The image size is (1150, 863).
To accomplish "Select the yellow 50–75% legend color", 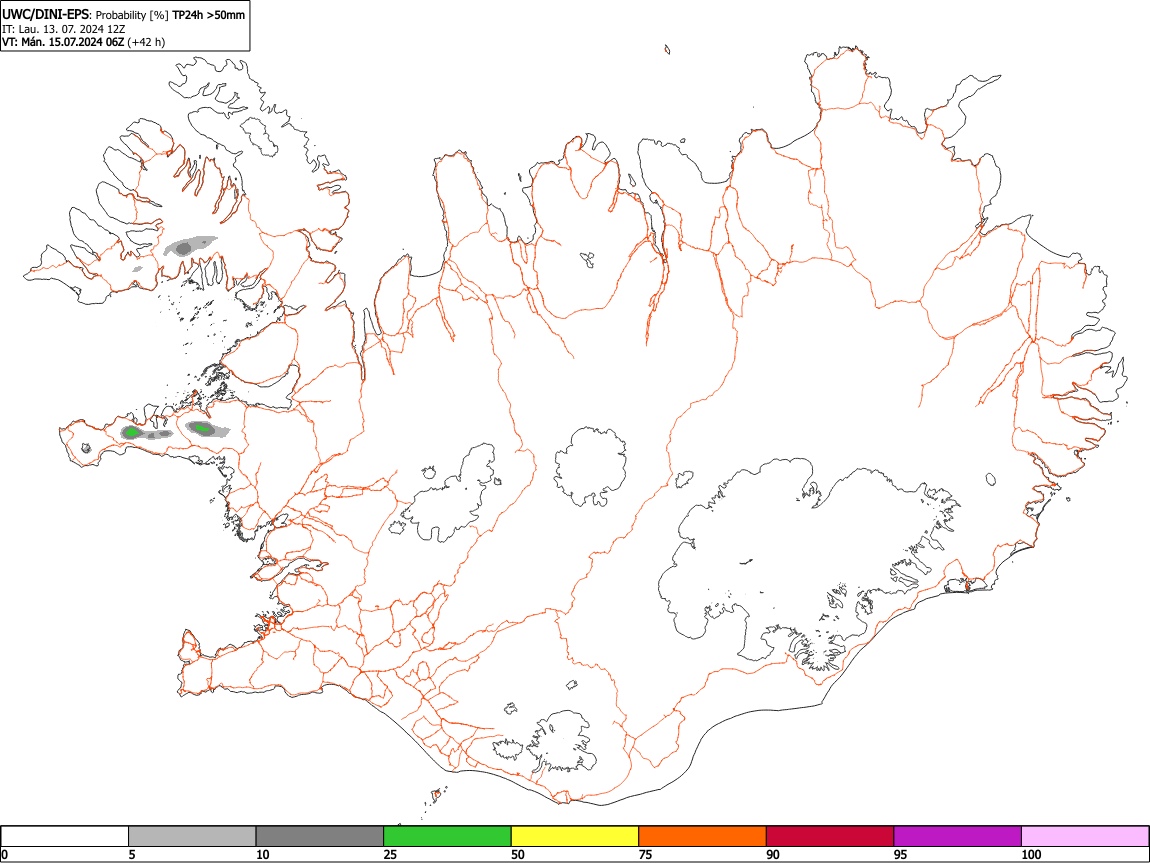I will pos(574,836).
